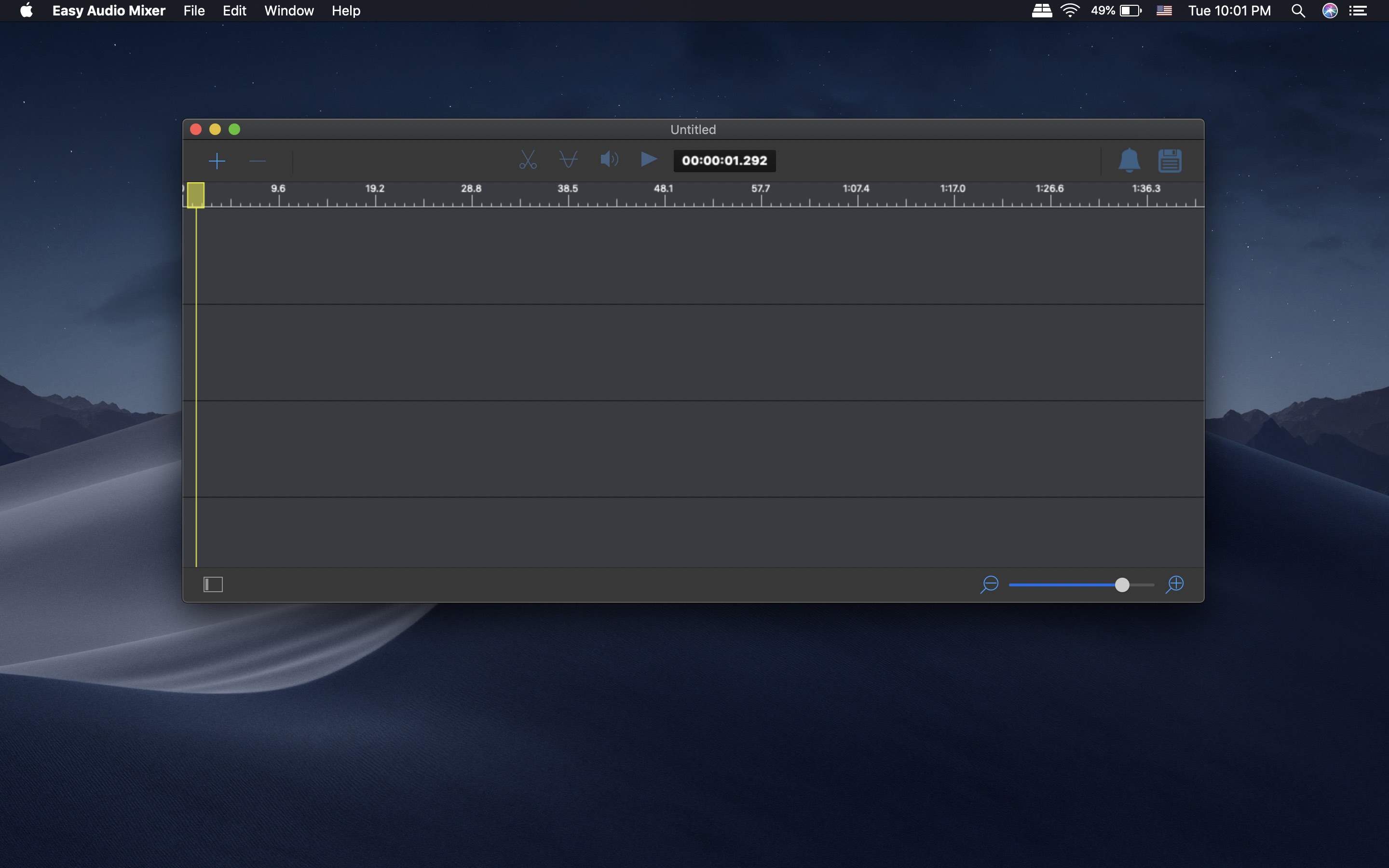The height and width of the screenshot is (868, 1389).
Task: Toggle the sidebar panel button
Action: 213,584
